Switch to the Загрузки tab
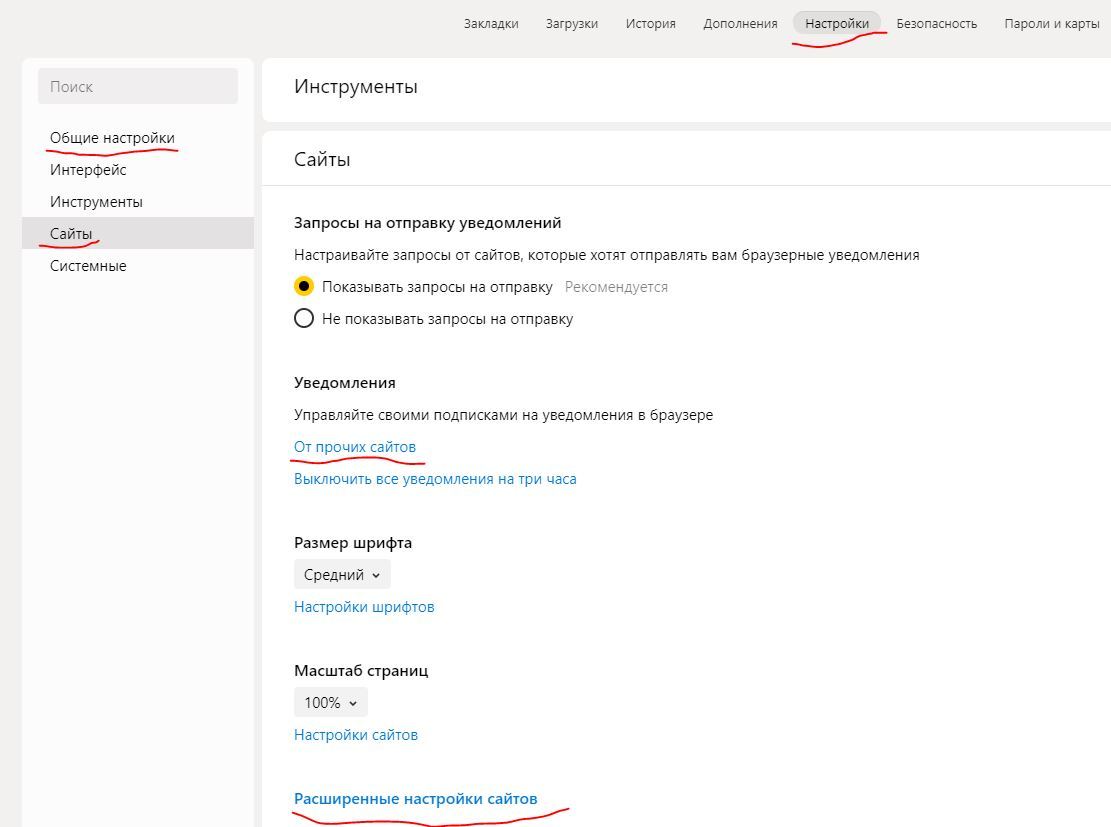The height and width of the screenshot is (827, 1111). click(572, 24)
